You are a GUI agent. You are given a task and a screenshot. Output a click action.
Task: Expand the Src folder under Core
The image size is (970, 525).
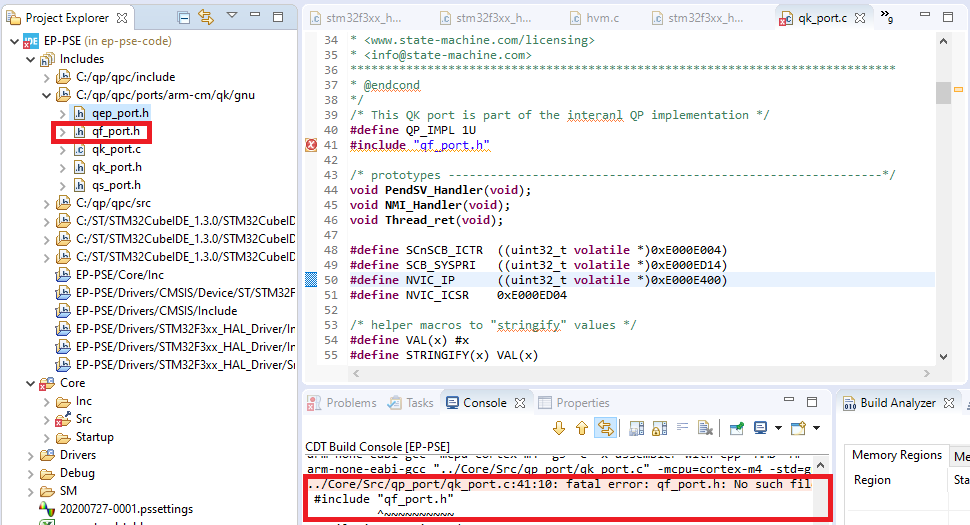[46, 420]
